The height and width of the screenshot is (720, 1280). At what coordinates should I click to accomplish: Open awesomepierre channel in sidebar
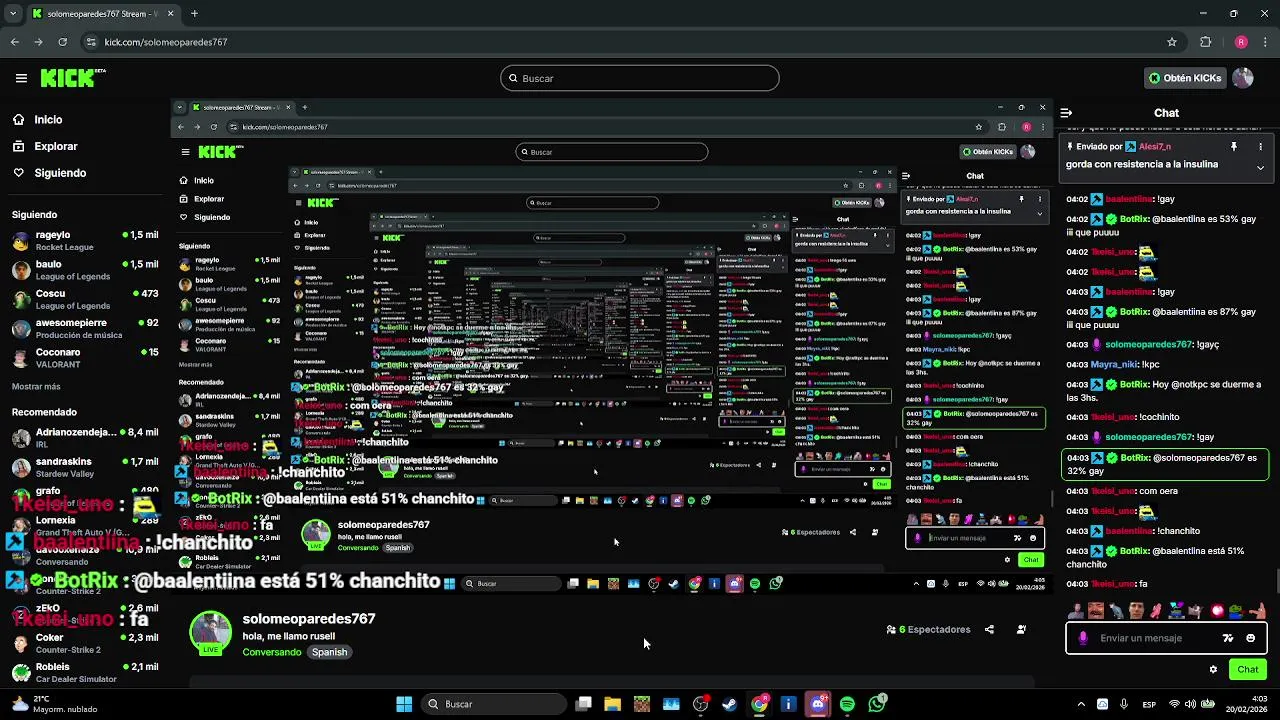(x=85, y=329)
